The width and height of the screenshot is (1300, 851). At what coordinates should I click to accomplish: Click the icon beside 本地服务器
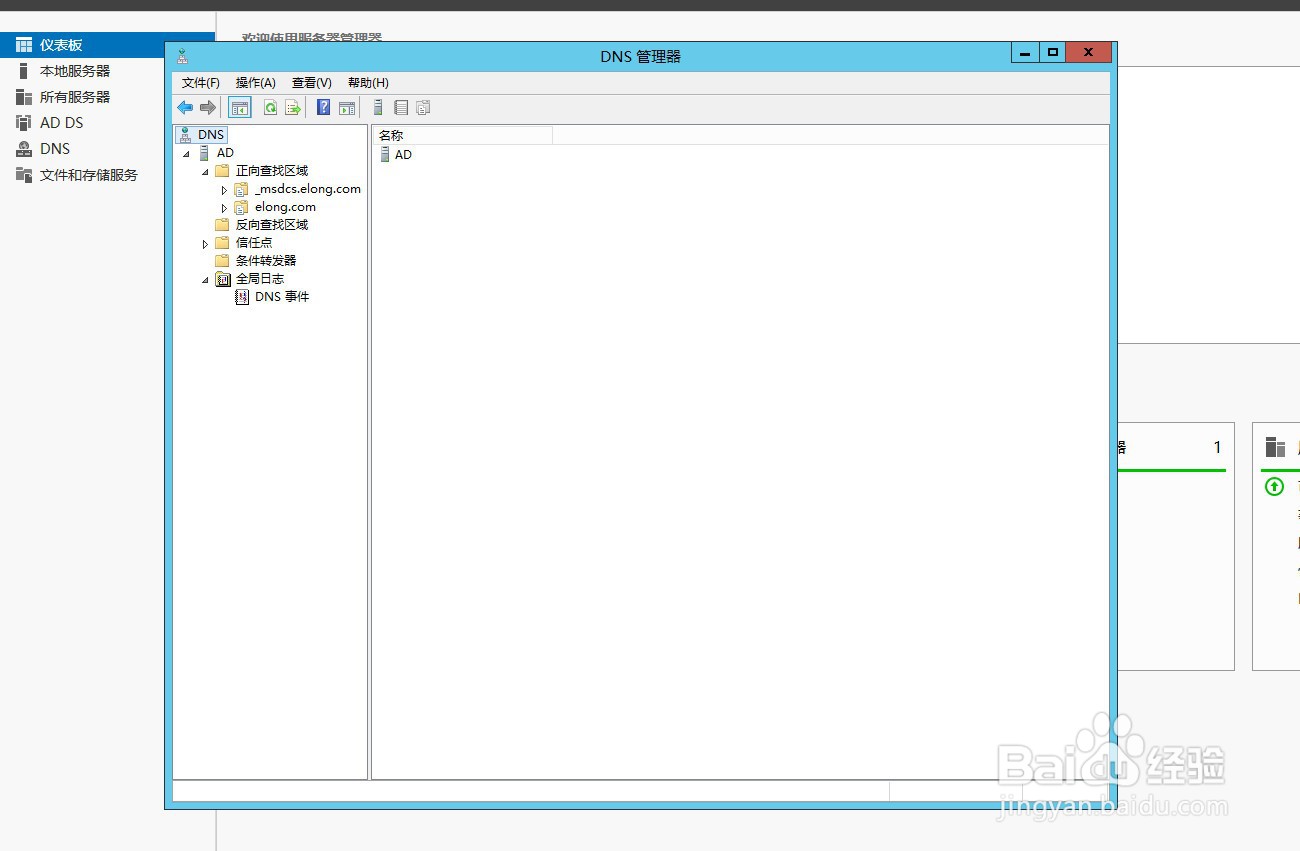24,71
